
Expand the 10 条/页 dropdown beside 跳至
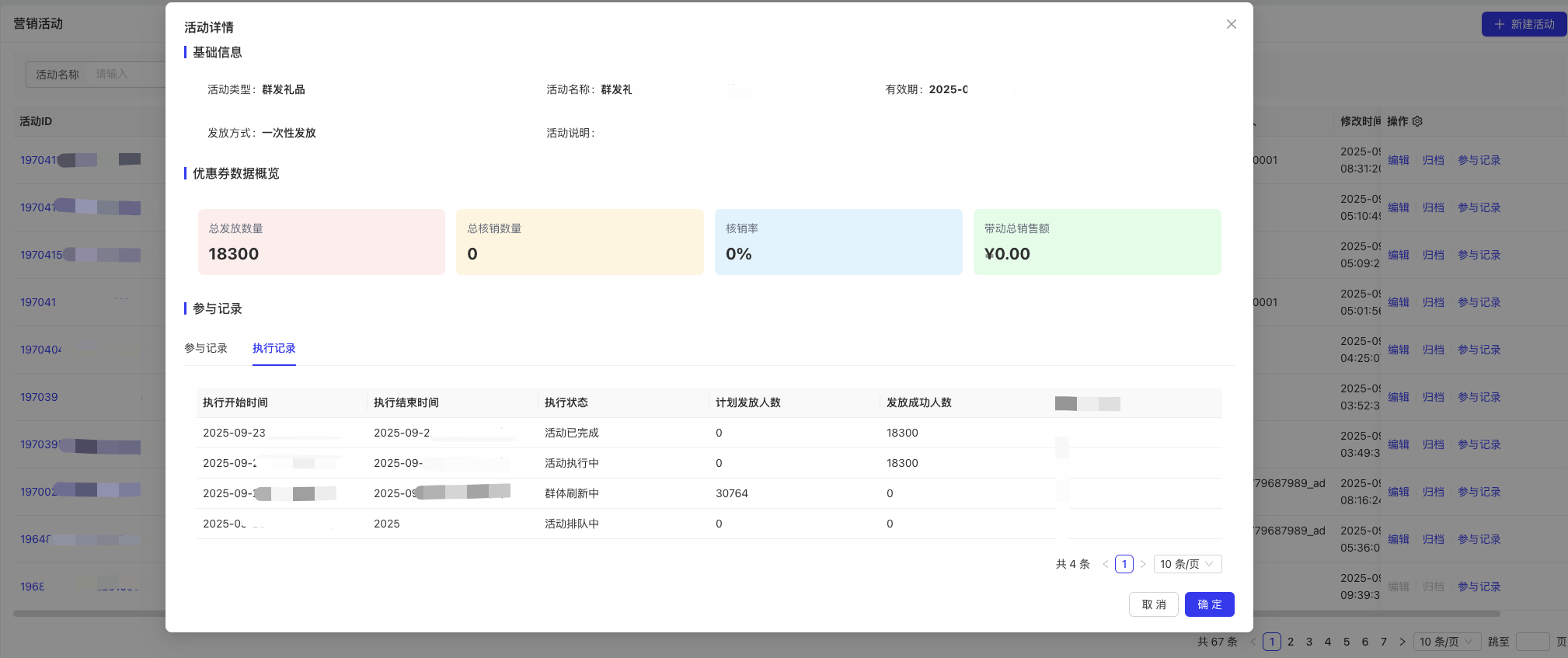point(1446,642)
